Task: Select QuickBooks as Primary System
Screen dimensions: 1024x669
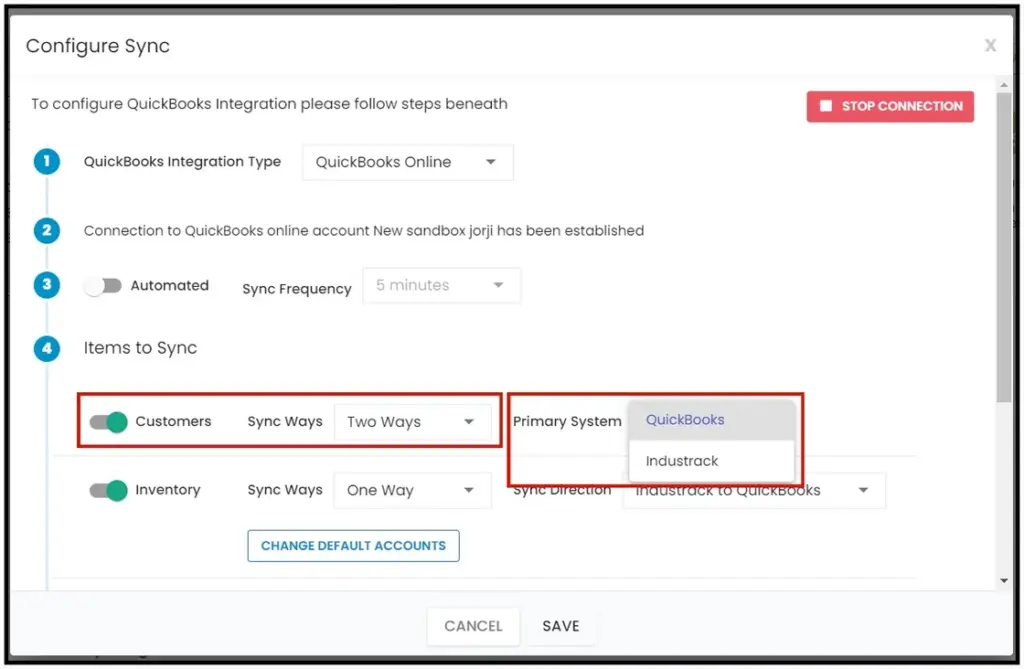Action: click(x=711, y=420)
